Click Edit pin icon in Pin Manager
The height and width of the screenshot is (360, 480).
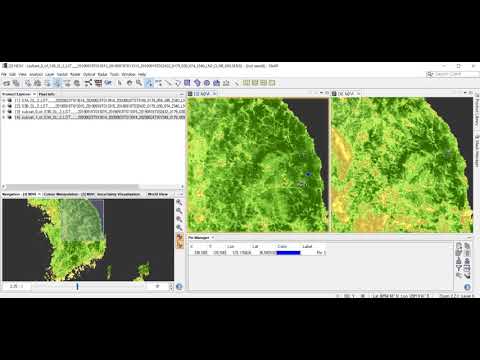(459, 254)
